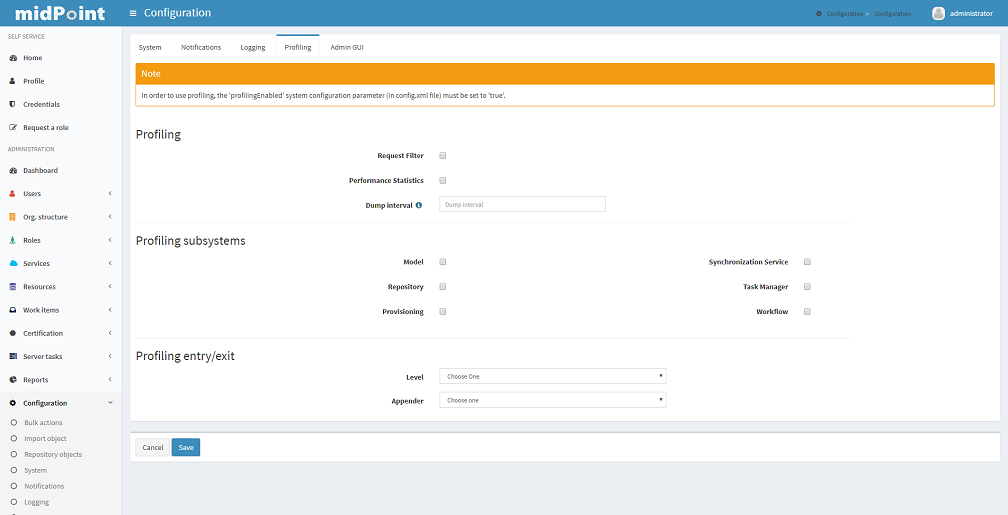
Task: Click the hamburger menu toggle icon
Action: (133, 13)
